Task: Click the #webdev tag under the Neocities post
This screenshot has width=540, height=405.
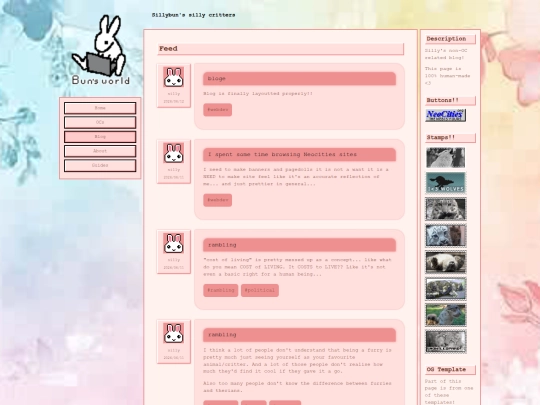Action: tap(217, 200)
